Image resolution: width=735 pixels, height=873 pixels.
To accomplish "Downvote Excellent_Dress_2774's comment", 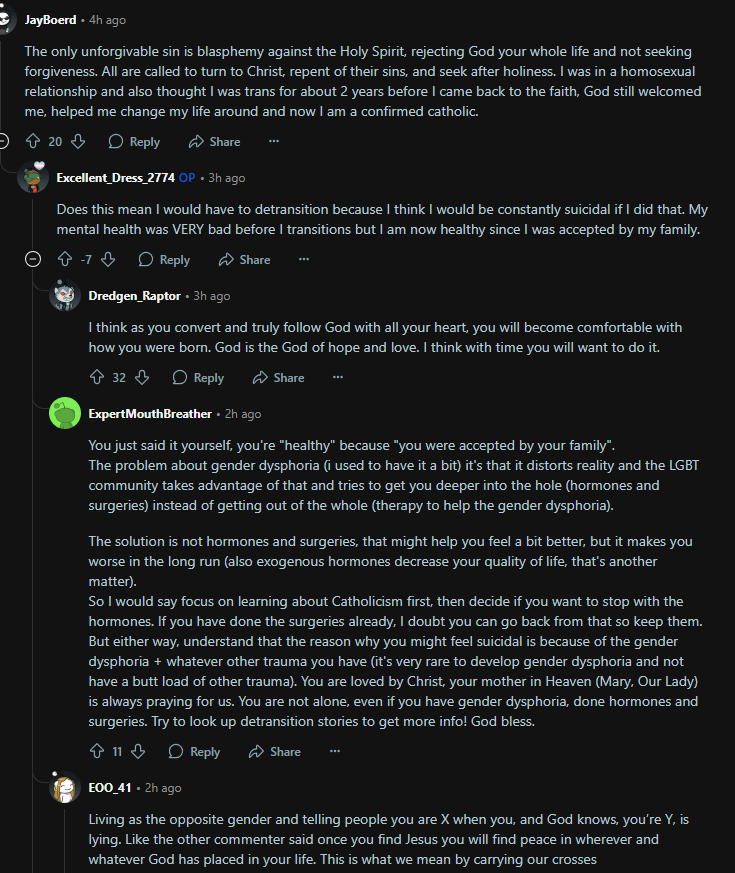I will 108,259.
